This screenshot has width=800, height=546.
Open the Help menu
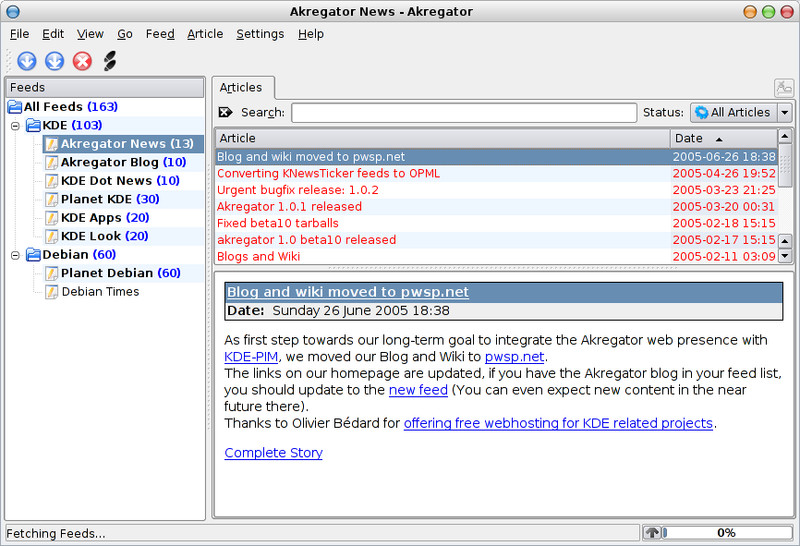pyautogui.click(x=311, y=34)
